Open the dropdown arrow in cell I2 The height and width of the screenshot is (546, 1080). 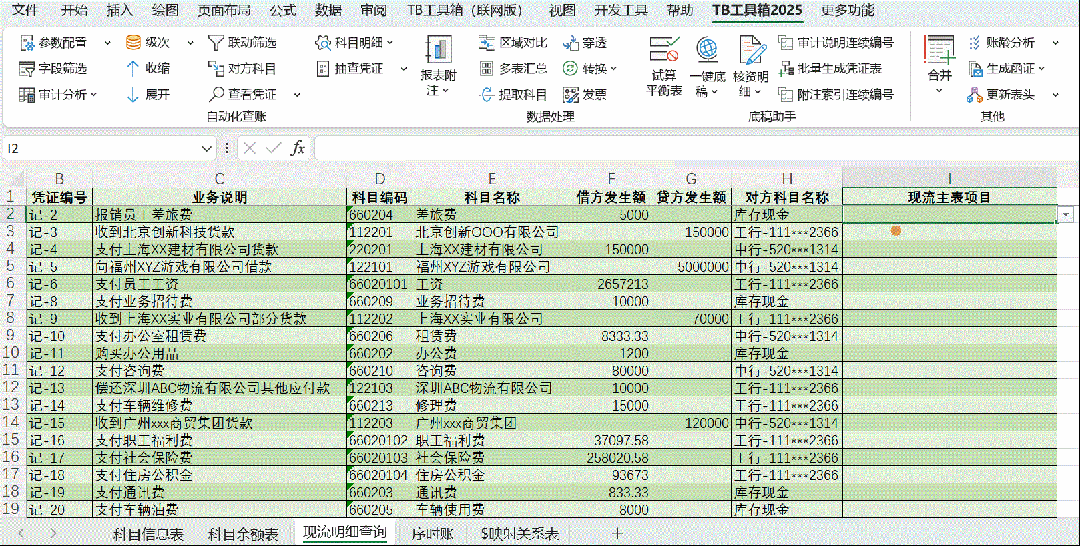coord(1068,214)
